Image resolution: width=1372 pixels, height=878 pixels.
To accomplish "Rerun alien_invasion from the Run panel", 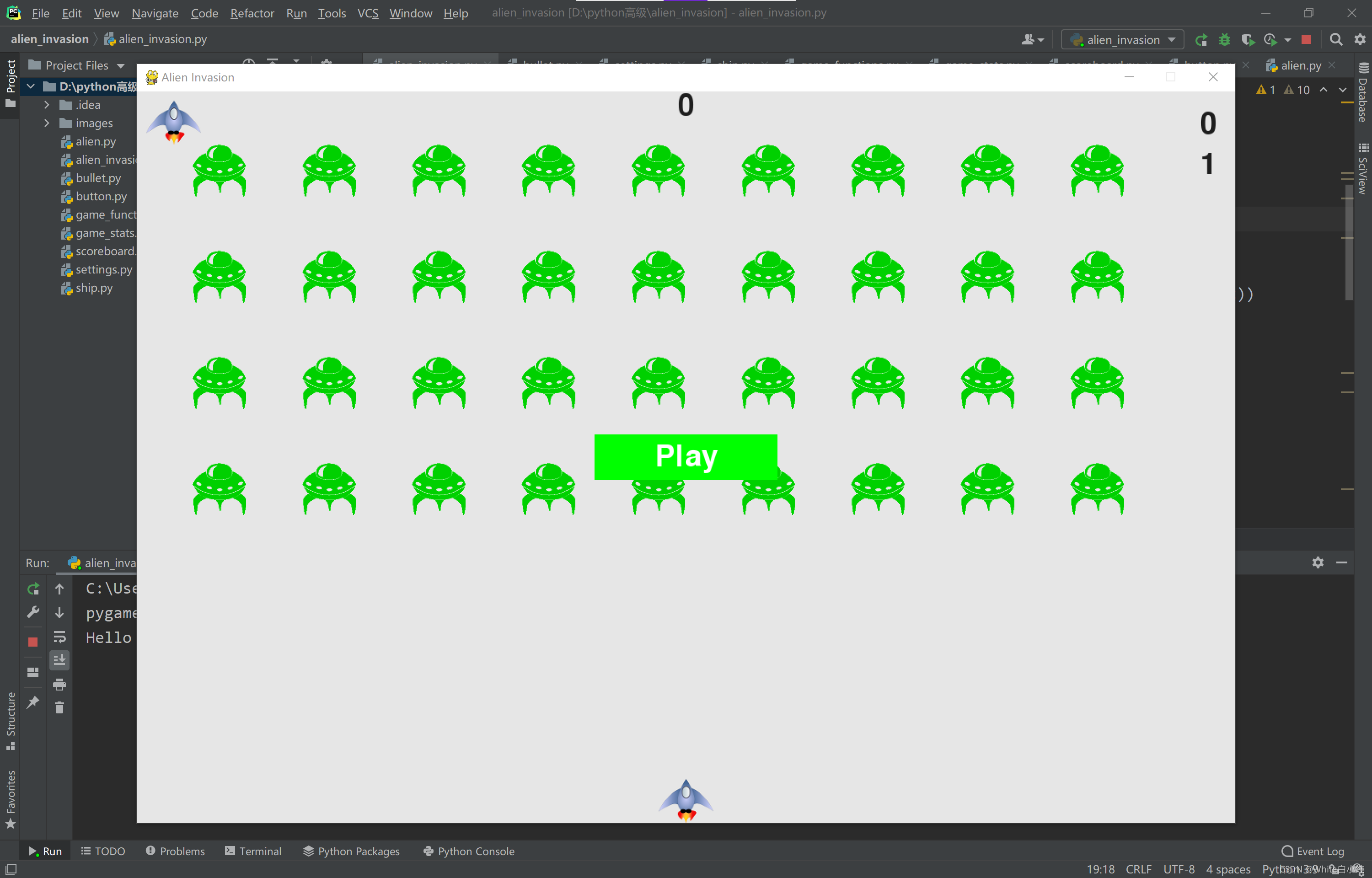I will click(33, 588).
